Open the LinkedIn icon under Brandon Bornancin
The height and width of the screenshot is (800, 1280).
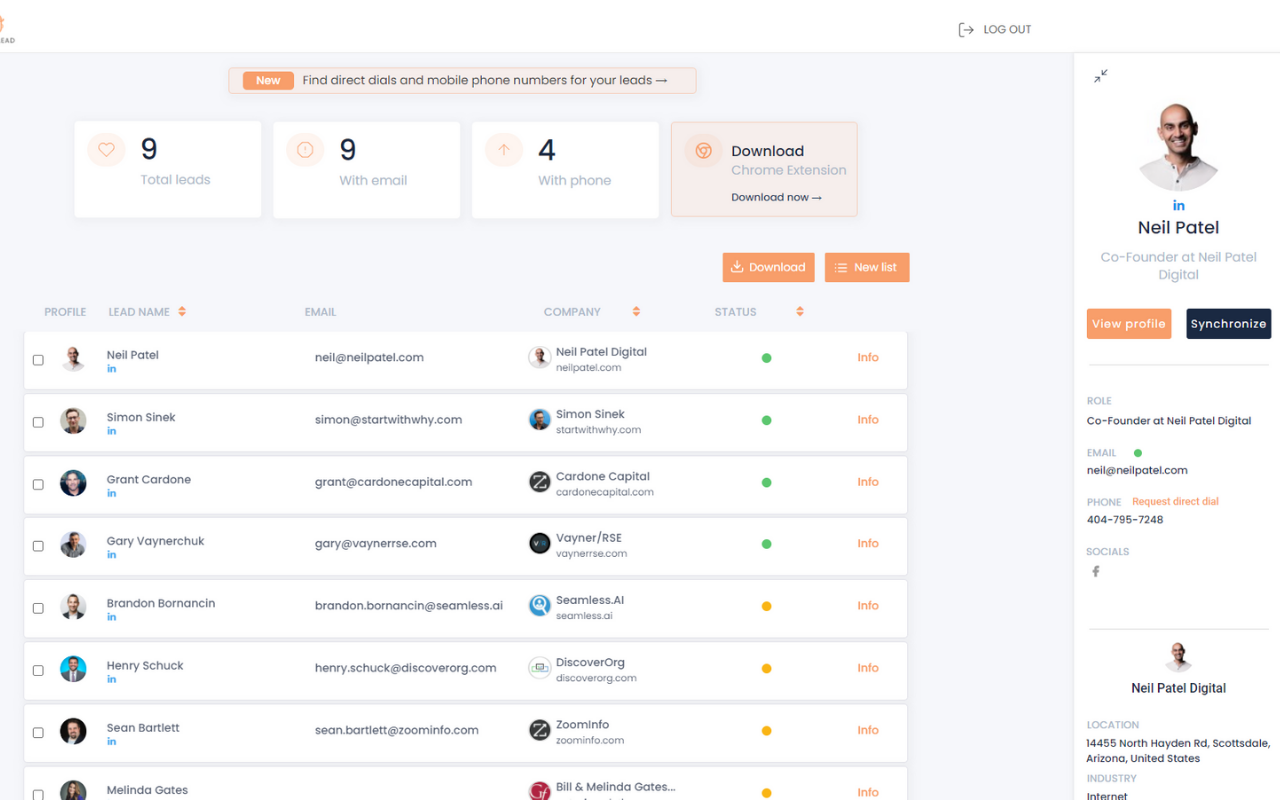pyautogui.click(x=112, y=617)
